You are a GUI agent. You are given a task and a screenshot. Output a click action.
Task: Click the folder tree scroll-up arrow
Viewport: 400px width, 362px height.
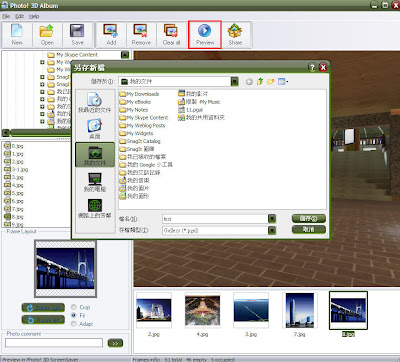pos(125,55)
